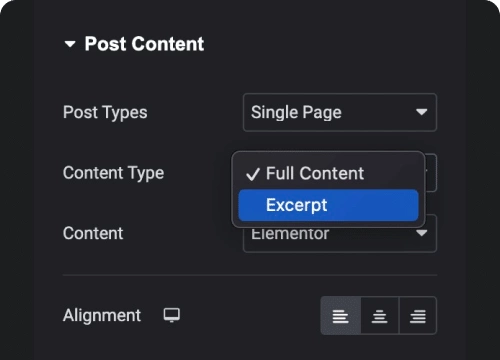Choose Excerpt from the Content Type menu

(x=328, y=205)
